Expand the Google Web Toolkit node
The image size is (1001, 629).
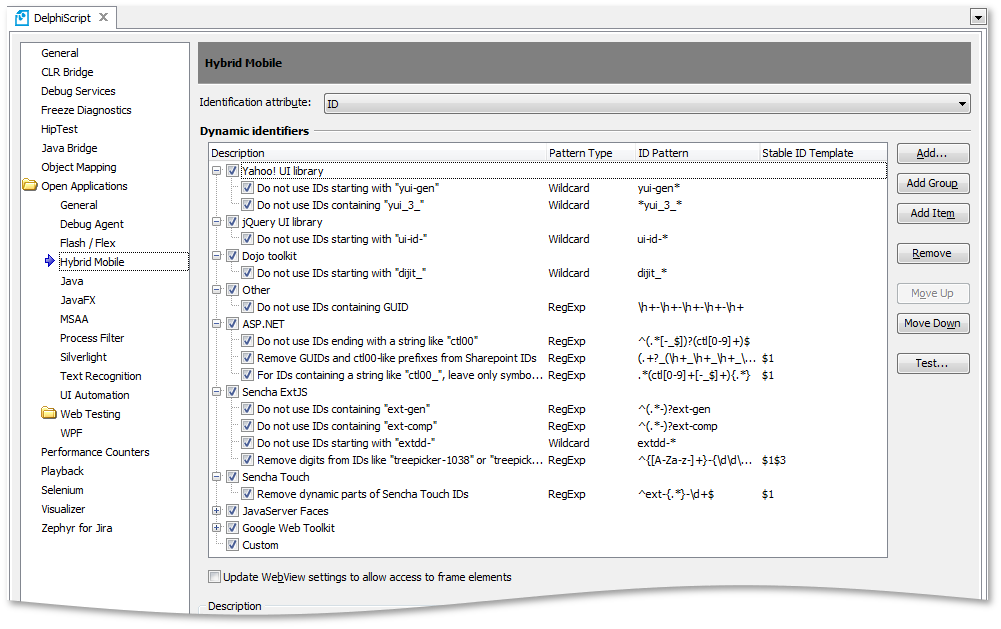click(x=218, y=528)
